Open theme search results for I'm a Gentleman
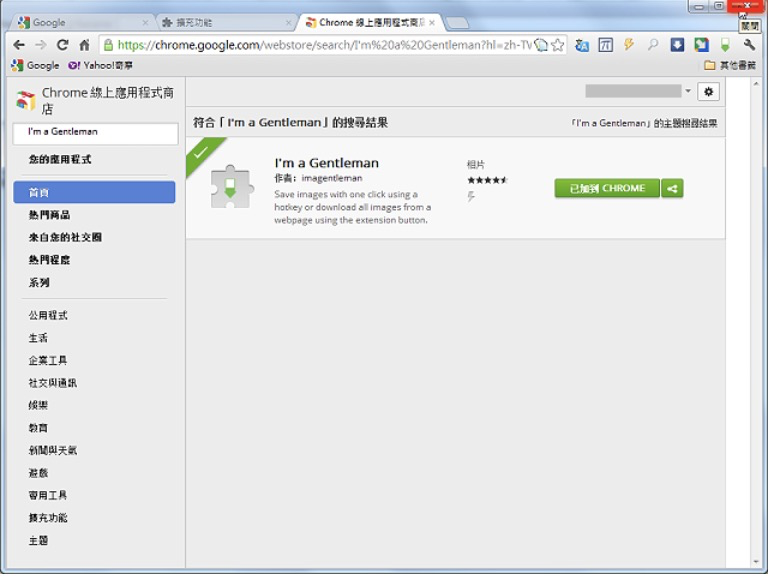 (x=644, y=123)
